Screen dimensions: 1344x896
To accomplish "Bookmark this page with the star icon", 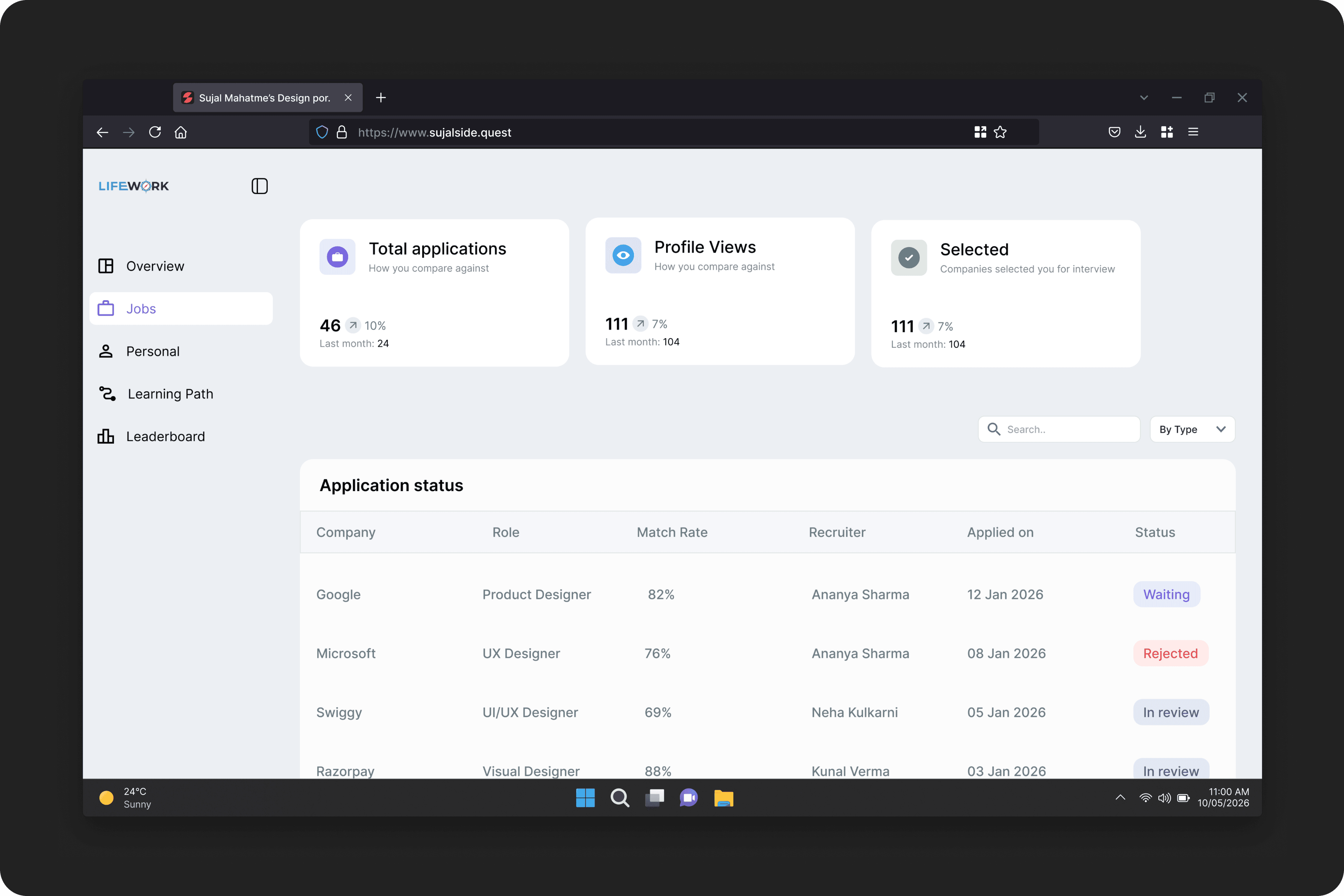I will (1000, 133).
